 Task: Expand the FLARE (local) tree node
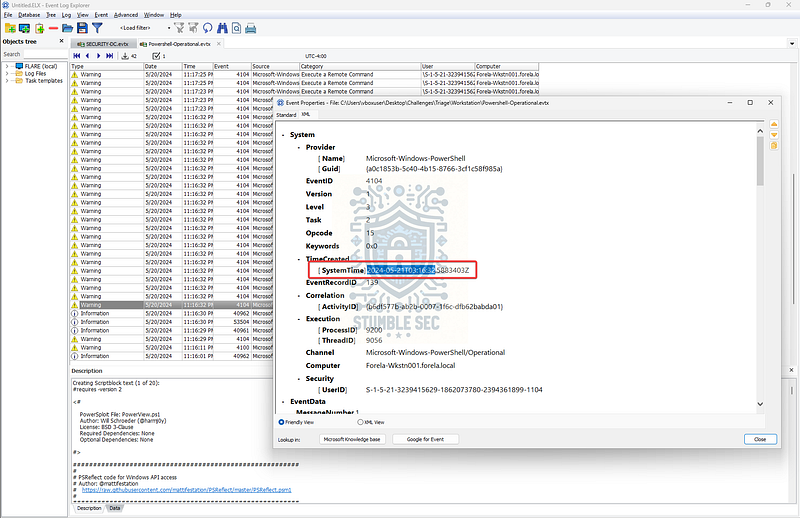(7, 66)
